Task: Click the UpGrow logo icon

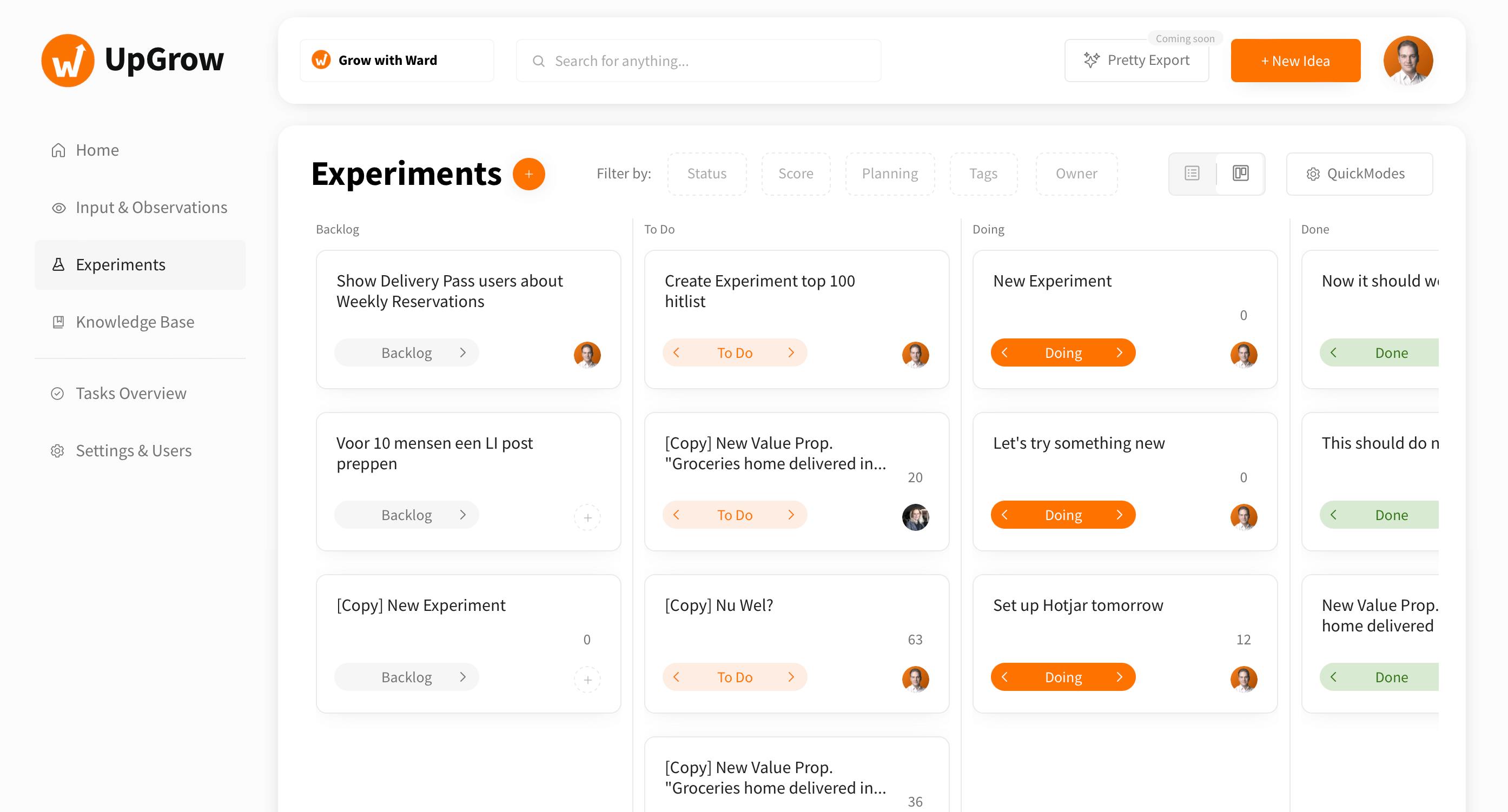Action: click(67, 60)
